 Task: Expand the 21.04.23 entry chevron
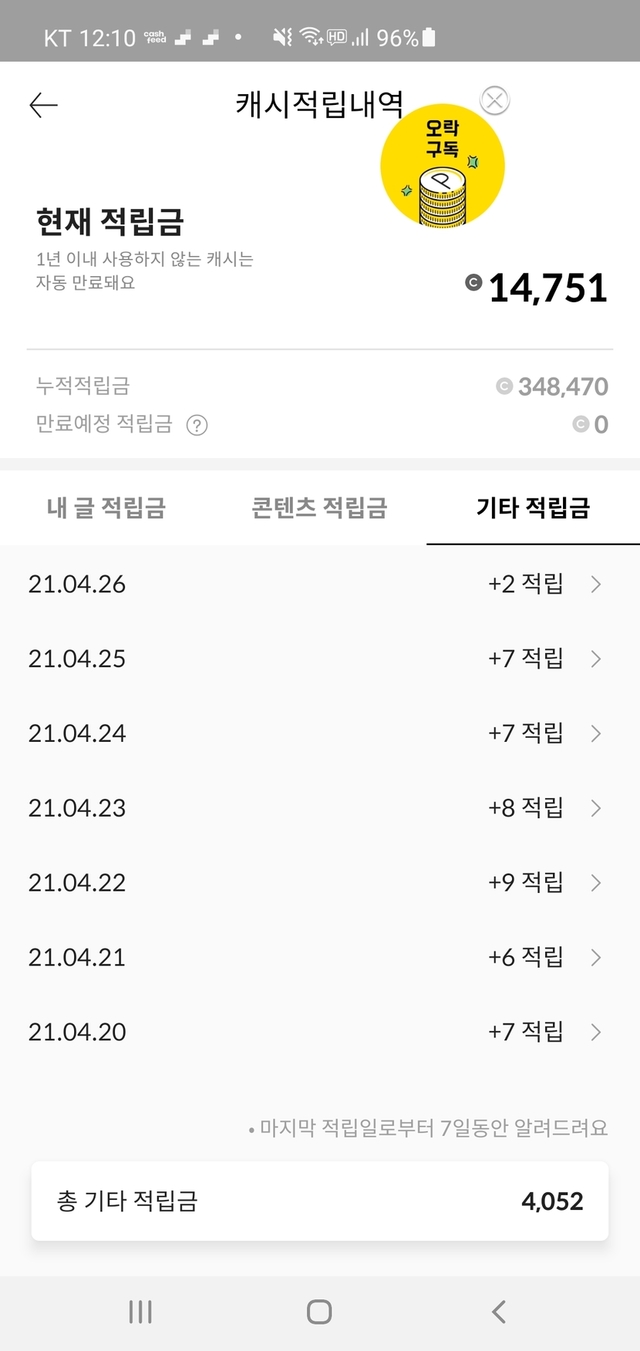(x=596, y=808)
